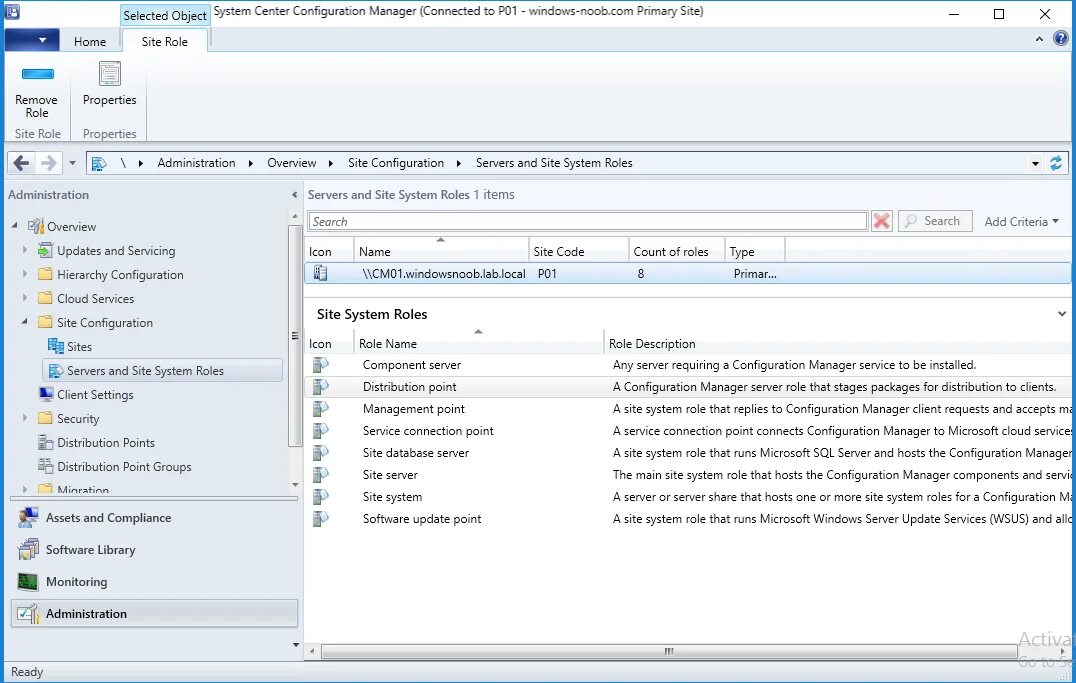1076x683 pixels.
Task: Click the navigation tree vertical scrollbar
Action: coord(295,335)
